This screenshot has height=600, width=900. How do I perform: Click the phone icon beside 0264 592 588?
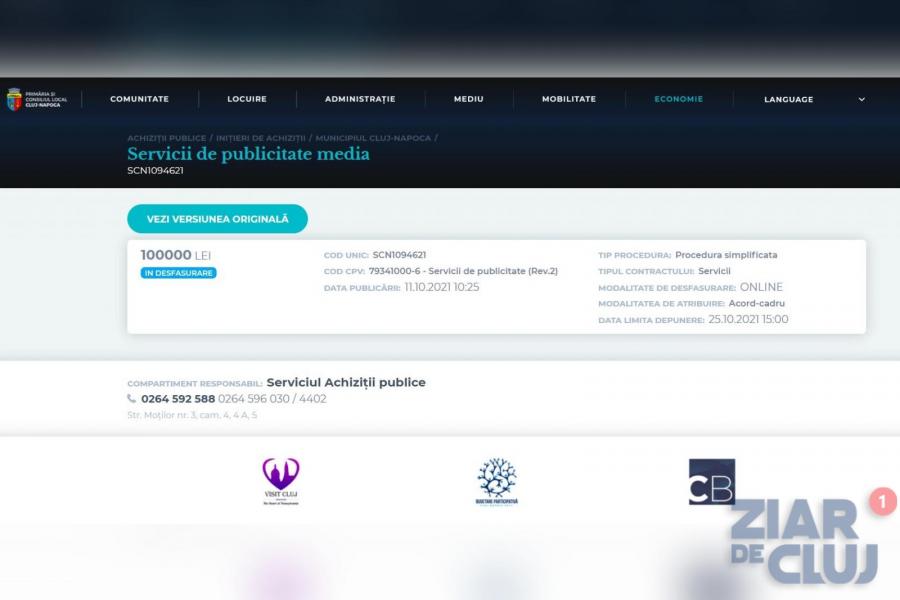[132, 399]
